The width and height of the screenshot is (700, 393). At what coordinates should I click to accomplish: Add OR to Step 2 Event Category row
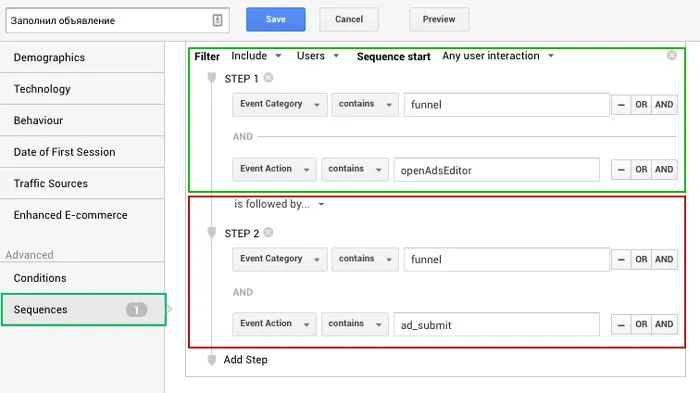[641, 259]
